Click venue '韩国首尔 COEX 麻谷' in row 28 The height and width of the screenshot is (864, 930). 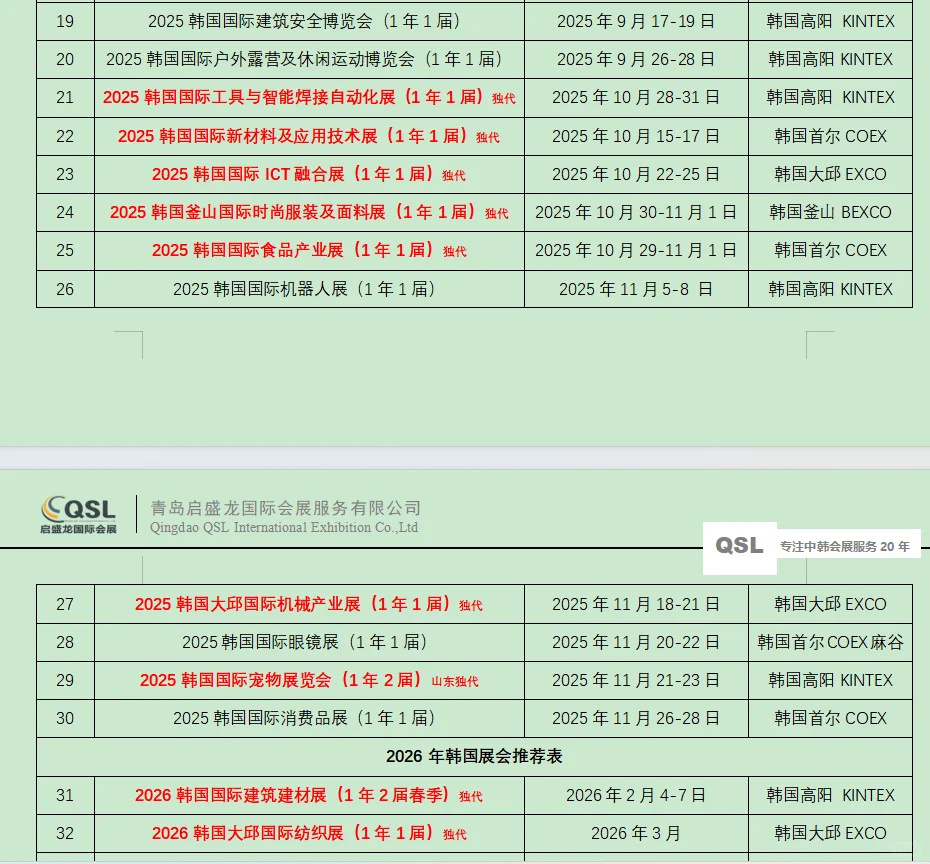pyautogui.click(x=830, y=642)
